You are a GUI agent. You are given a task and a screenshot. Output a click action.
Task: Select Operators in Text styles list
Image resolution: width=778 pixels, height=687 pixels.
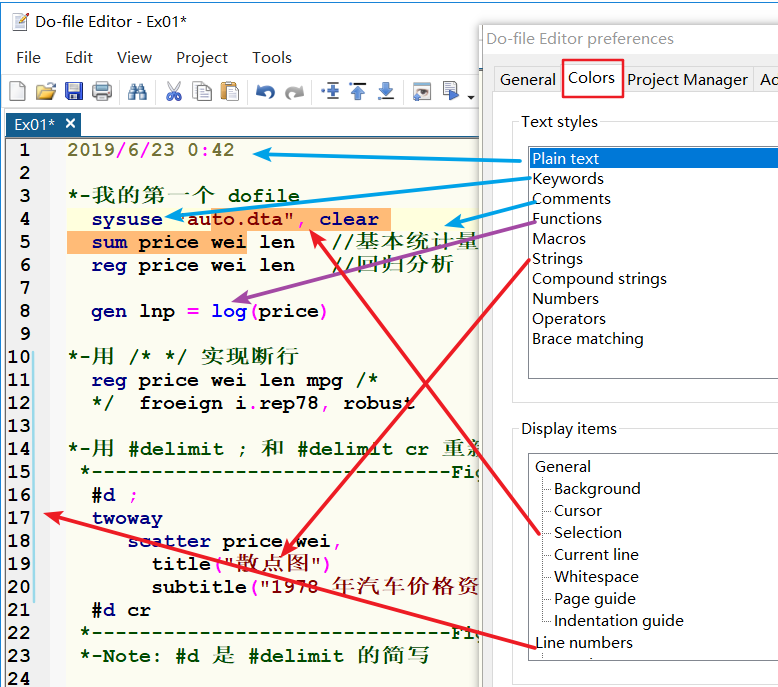[x=569, y=319]
